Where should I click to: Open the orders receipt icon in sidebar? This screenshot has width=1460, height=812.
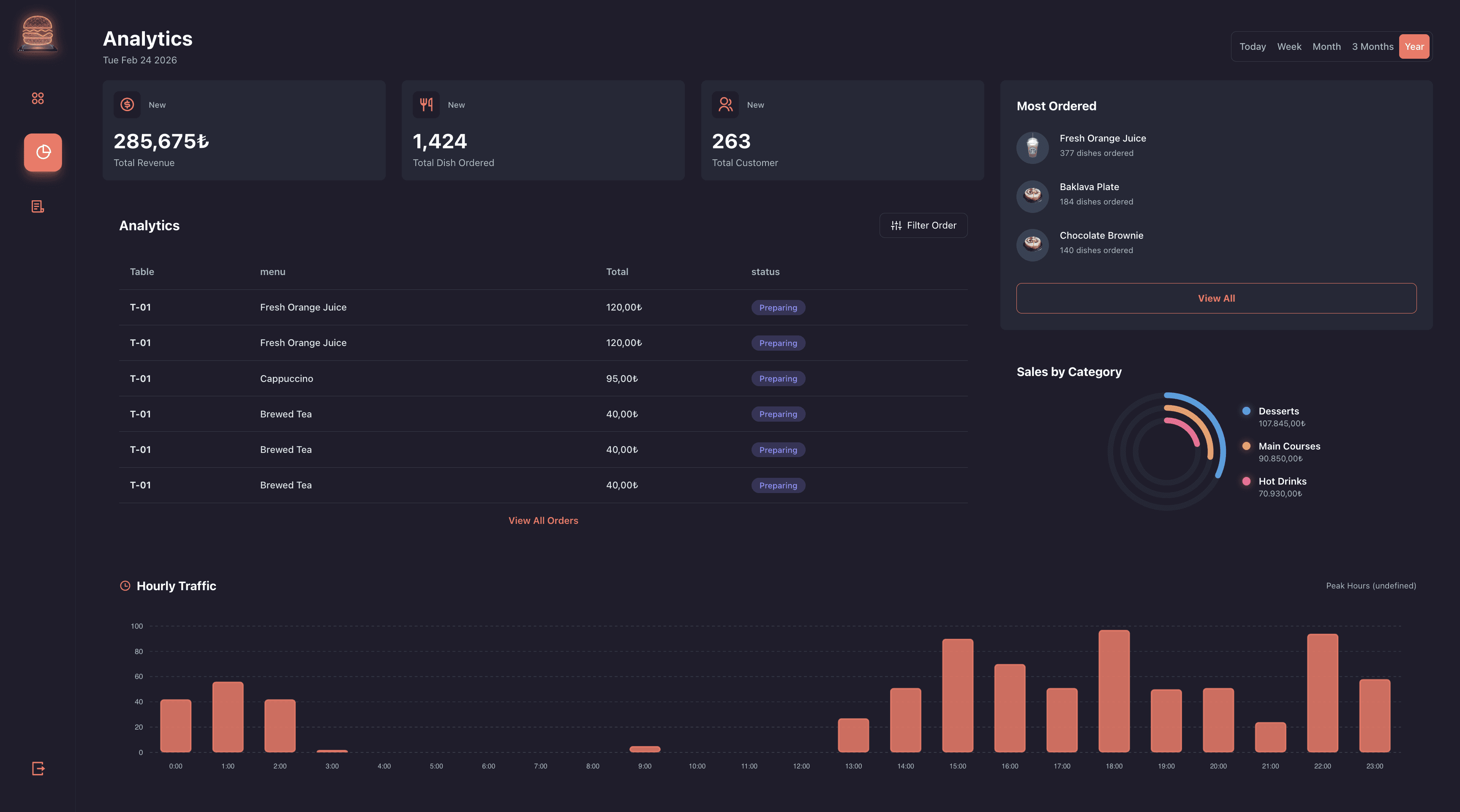point(38,206)
